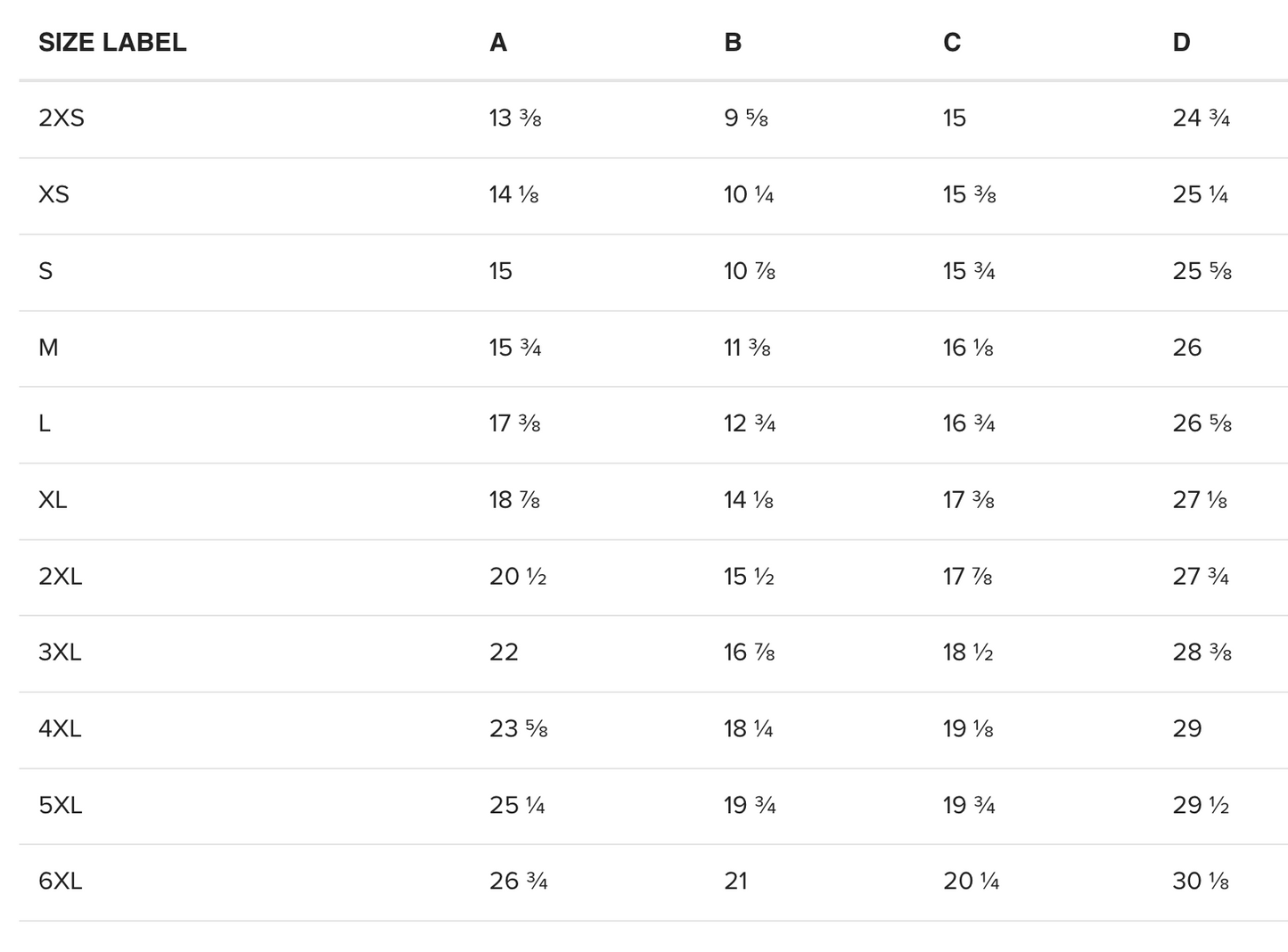1288x952 pixels.
Task: Click the SIZE LABEL column header
Action: click(112, 43)
